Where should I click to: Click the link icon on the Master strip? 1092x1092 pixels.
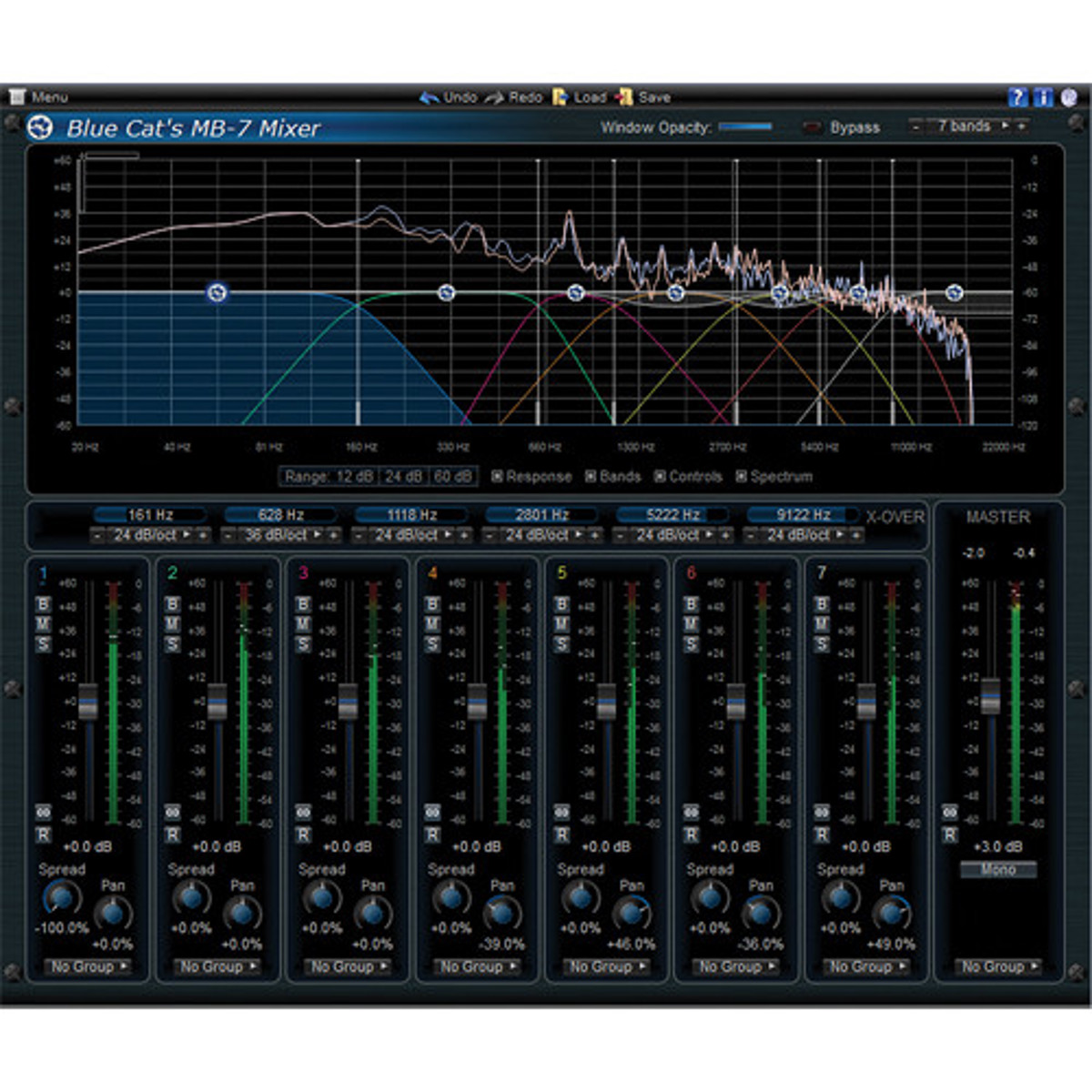[950, 812]
